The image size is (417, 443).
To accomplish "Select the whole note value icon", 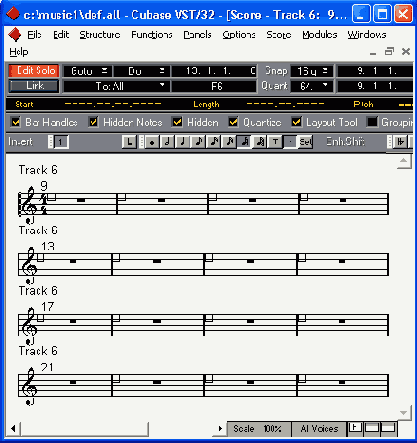I will (152, 142).
